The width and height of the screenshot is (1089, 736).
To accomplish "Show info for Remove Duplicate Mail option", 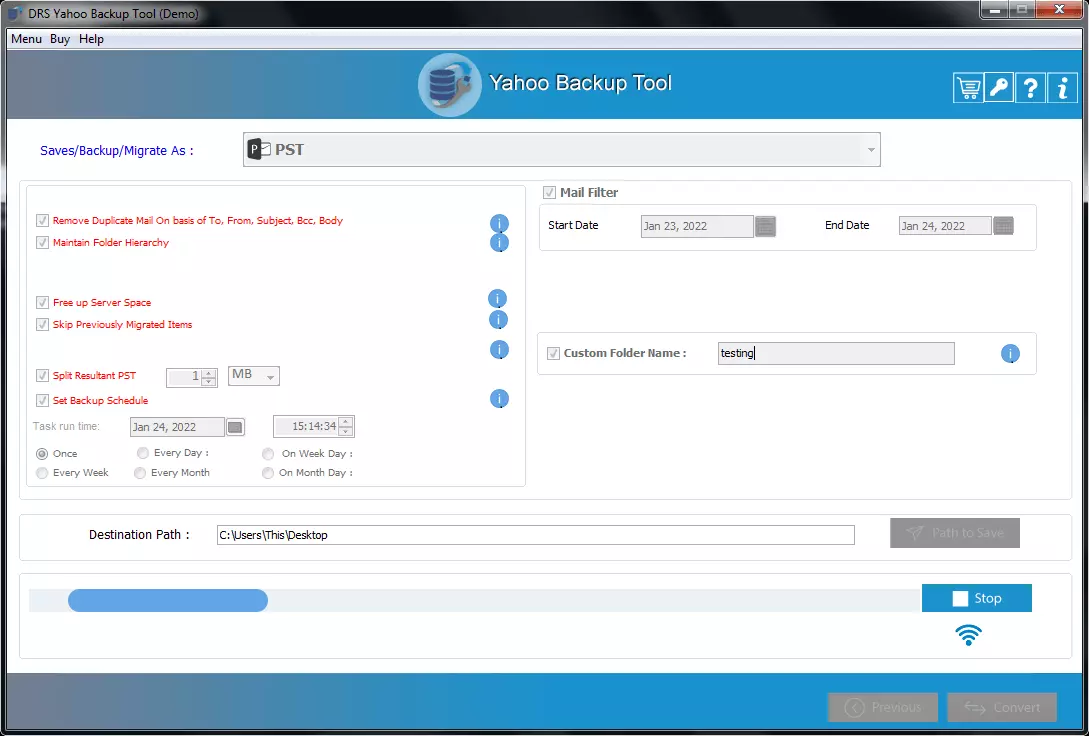I will pyautogui.click(x=499, y=224).
